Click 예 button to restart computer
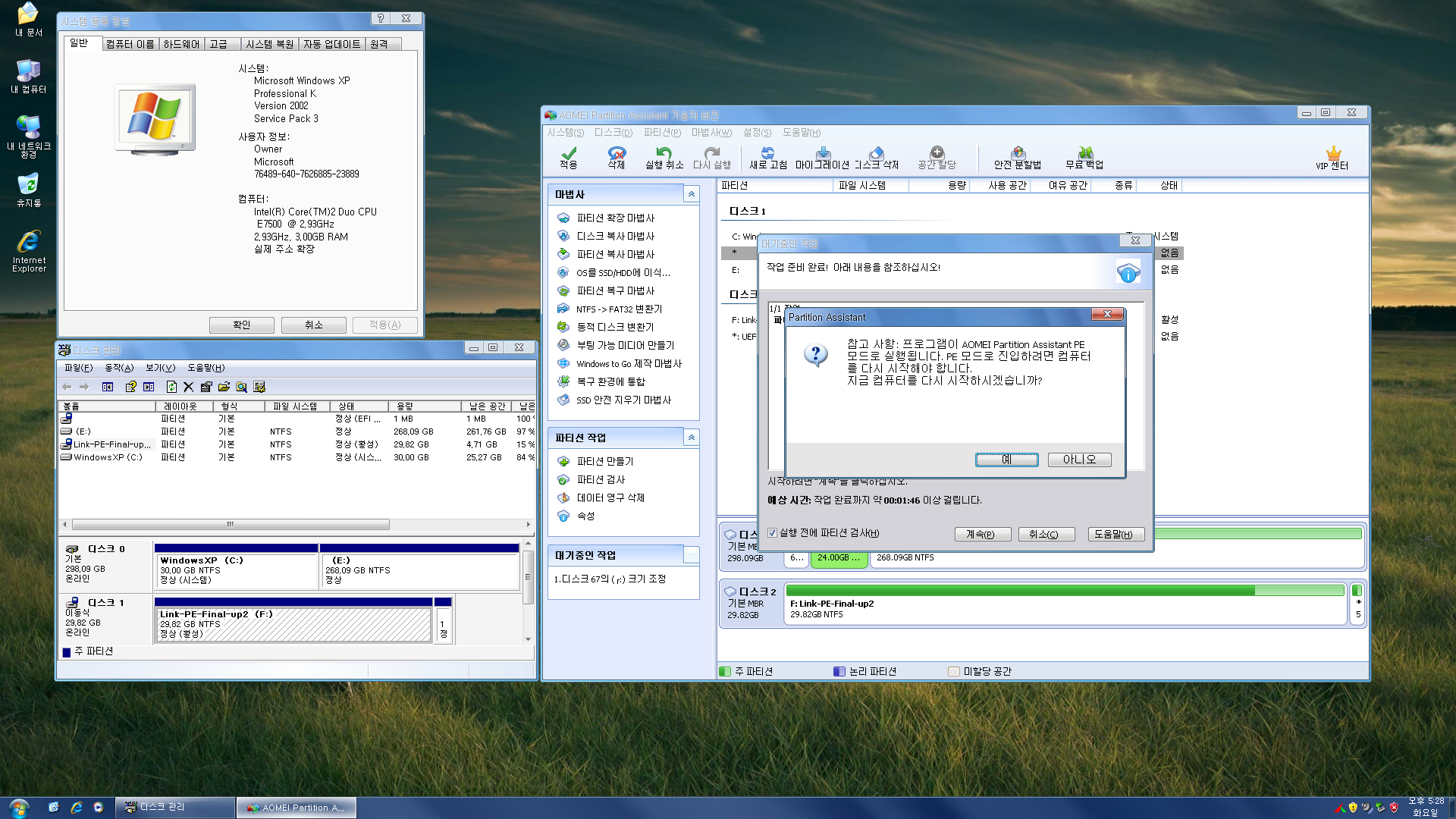 click(1007, 459)
